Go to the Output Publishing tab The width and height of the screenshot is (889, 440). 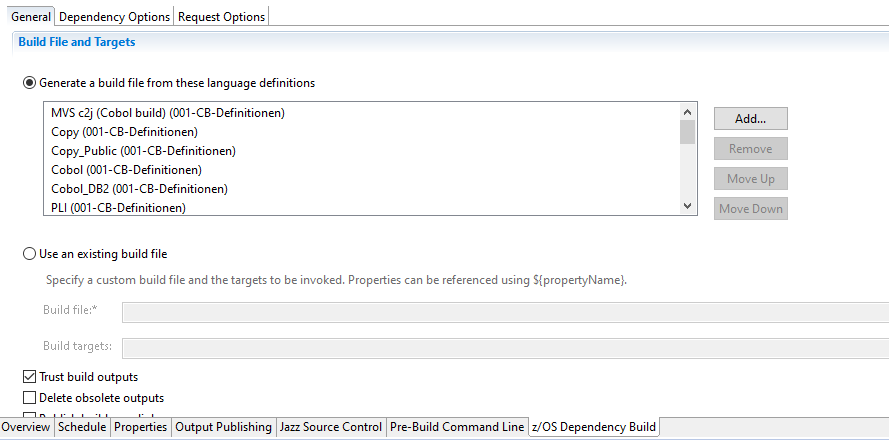[x=223, y=427]
